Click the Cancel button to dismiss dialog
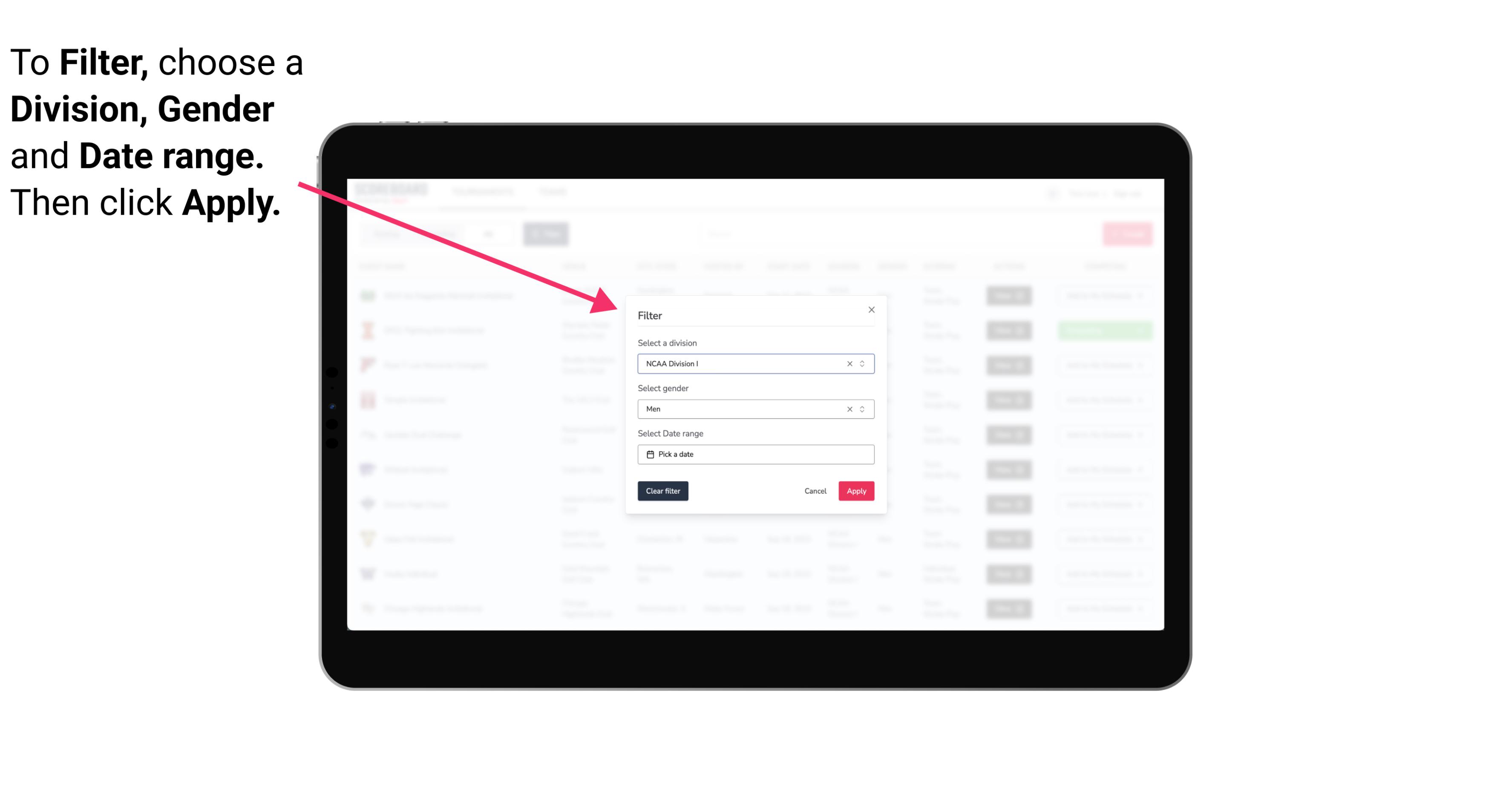The height and width of the screenshot is (812, 1509). [815, 491]
